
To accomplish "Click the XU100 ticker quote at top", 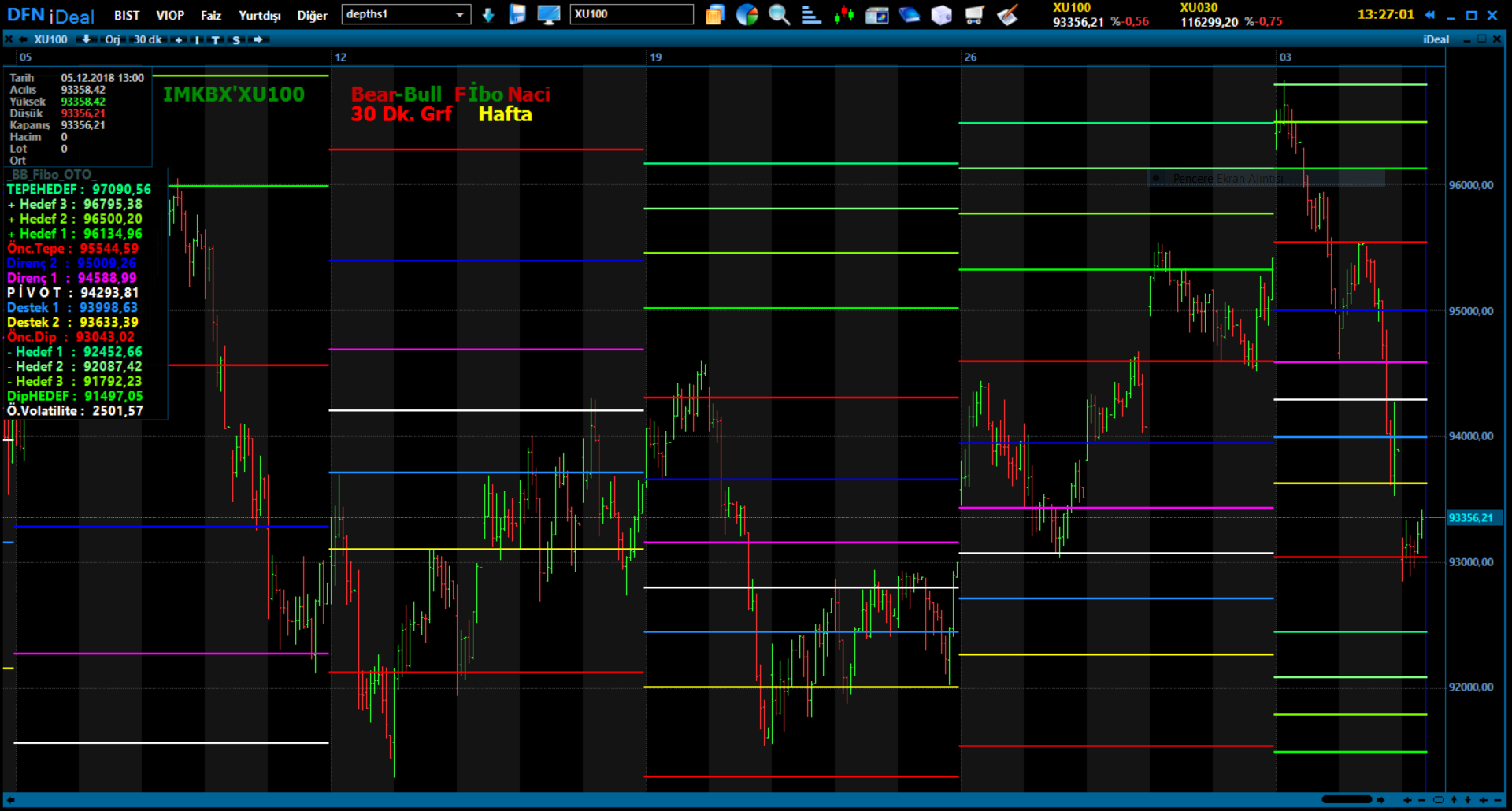I will tap(1100, 15).
